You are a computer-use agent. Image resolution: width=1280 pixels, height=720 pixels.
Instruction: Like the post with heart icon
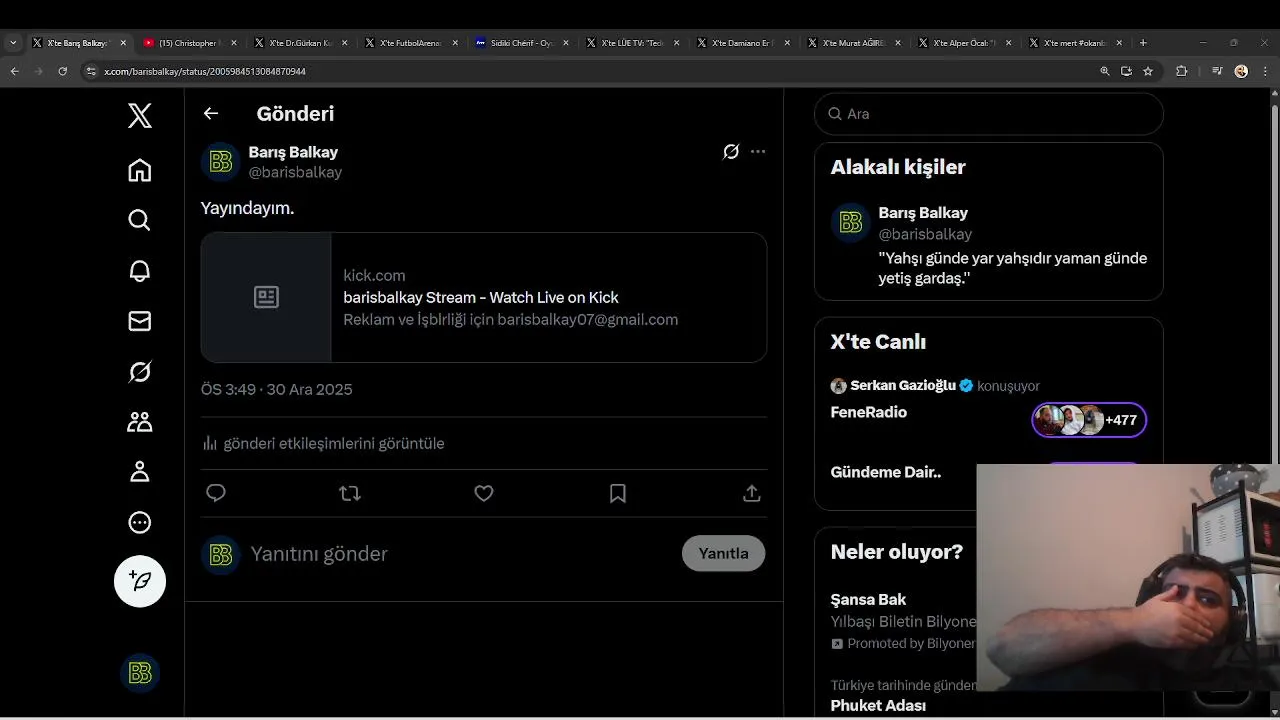(x=484, y=493)
